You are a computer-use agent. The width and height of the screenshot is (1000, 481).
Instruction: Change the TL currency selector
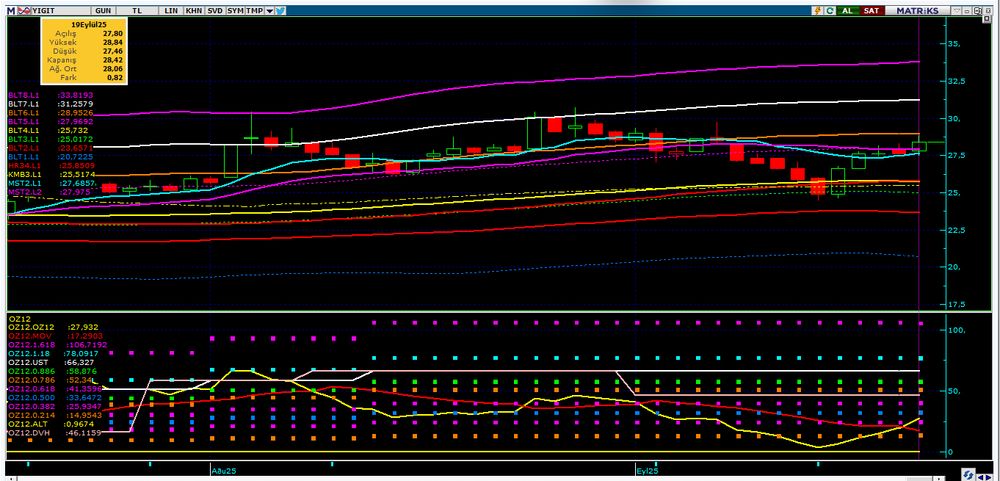(x=137, y=11)
